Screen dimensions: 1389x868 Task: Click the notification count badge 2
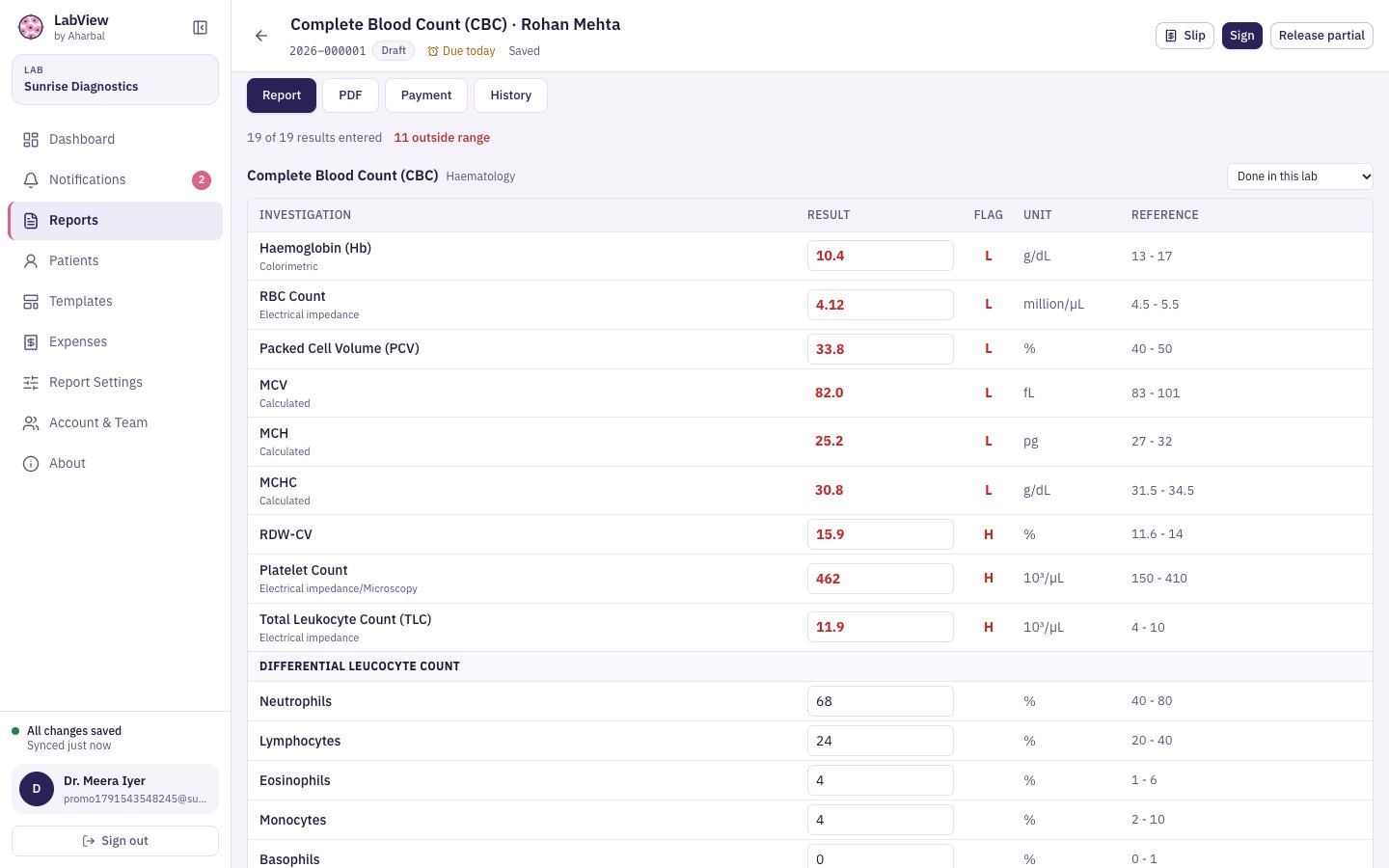202,180
